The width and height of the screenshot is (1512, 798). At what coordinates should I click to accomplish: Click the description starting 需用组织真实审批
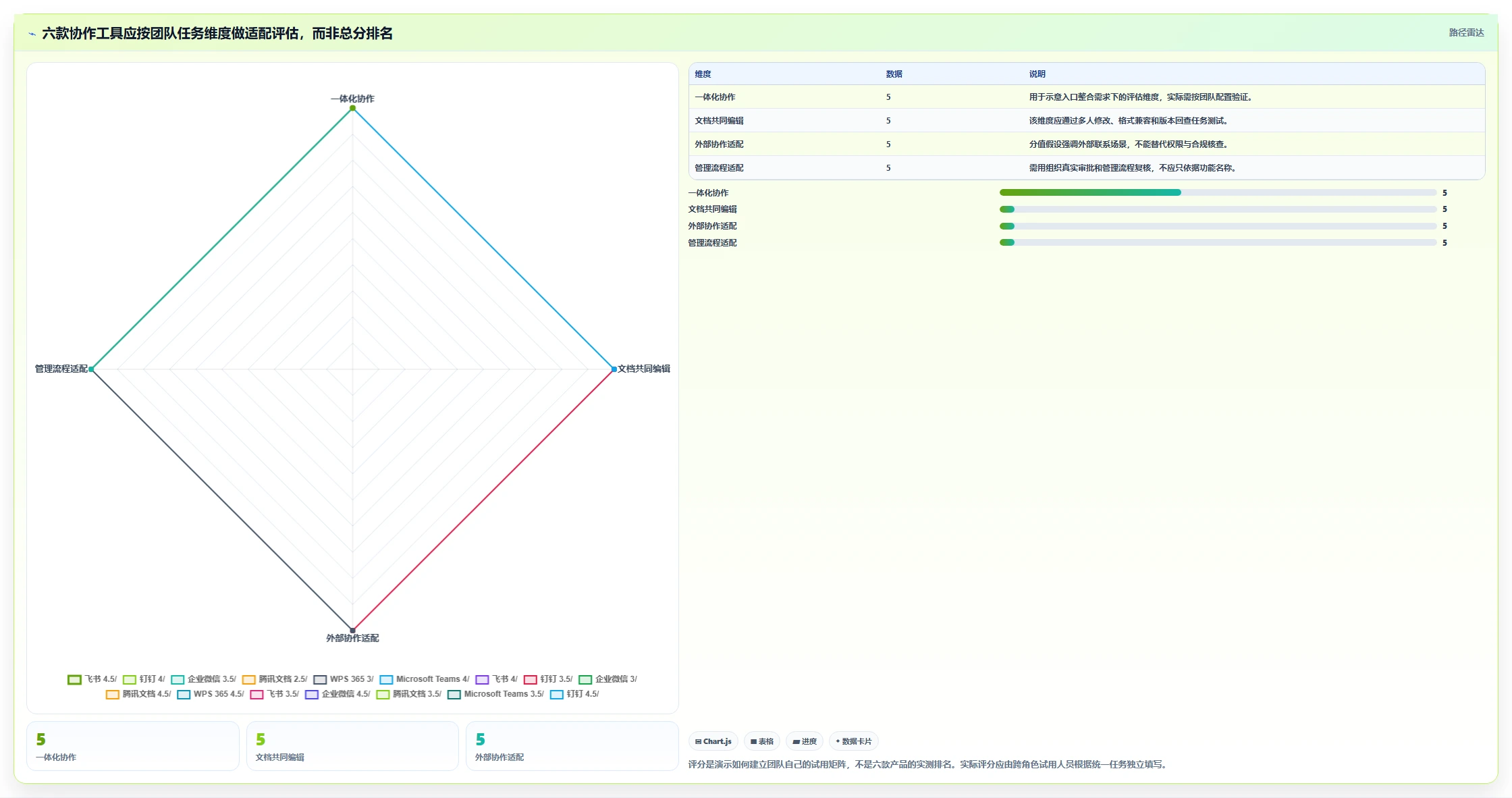click(x=1133, y=168)
